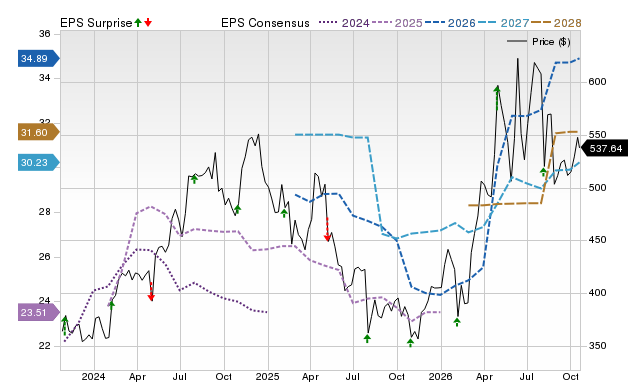Select the 2024 consensus legend entry
This screenshot has height=382, width=640.
point(344,23)
